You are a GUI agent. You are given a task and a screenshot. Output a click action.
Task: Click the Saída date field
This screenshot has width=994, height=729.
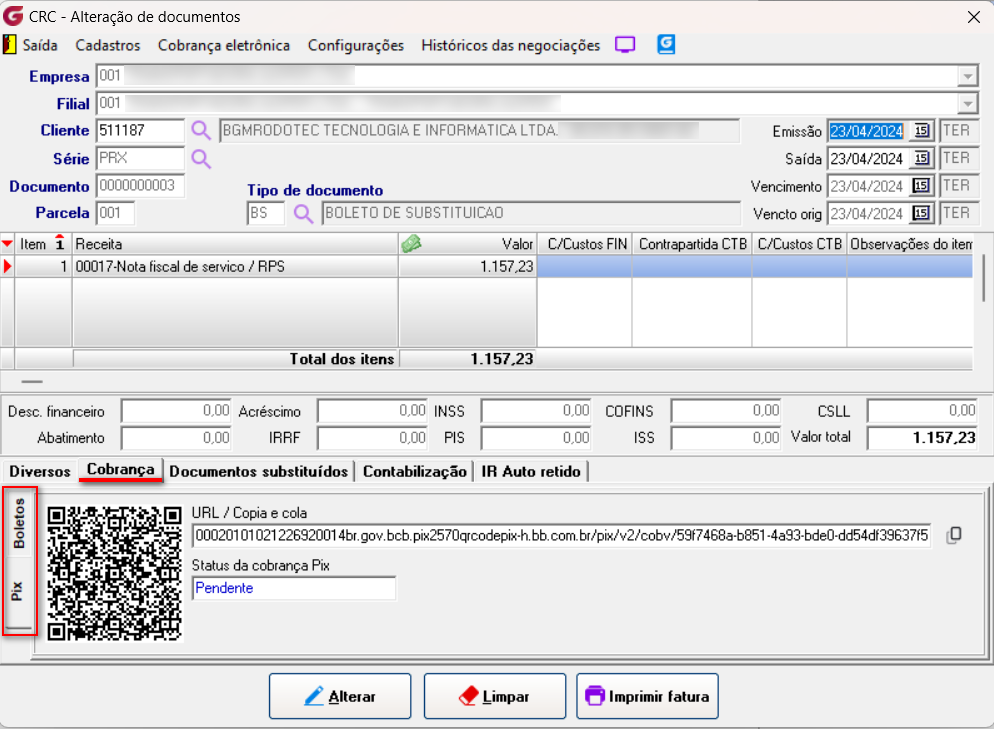(x=868, y=158)
